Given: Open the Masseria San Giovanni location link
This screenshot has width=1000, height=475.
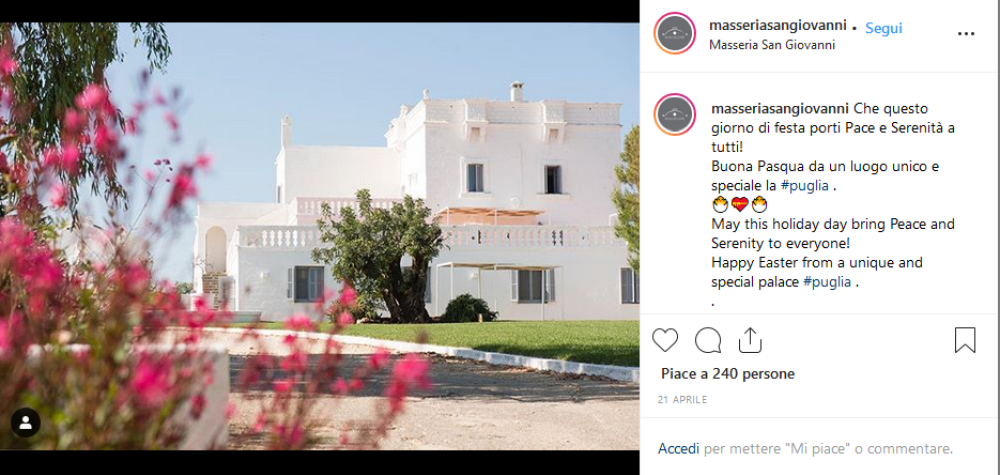Looking at the screenshot, I should coord(772,45).
